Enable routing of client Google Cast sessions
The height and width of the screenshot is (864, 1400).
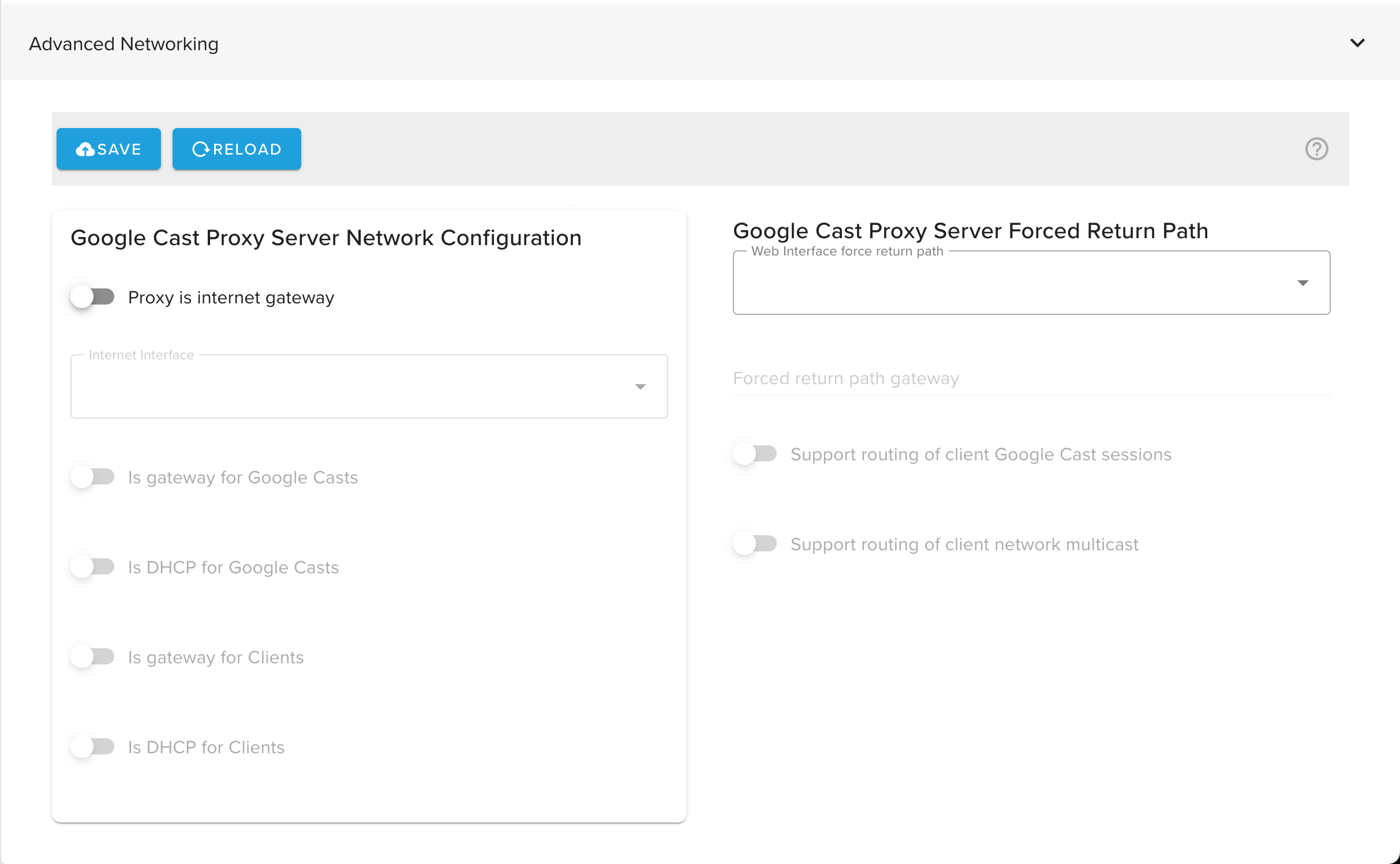pyautogui.click(x=755, y=454)
